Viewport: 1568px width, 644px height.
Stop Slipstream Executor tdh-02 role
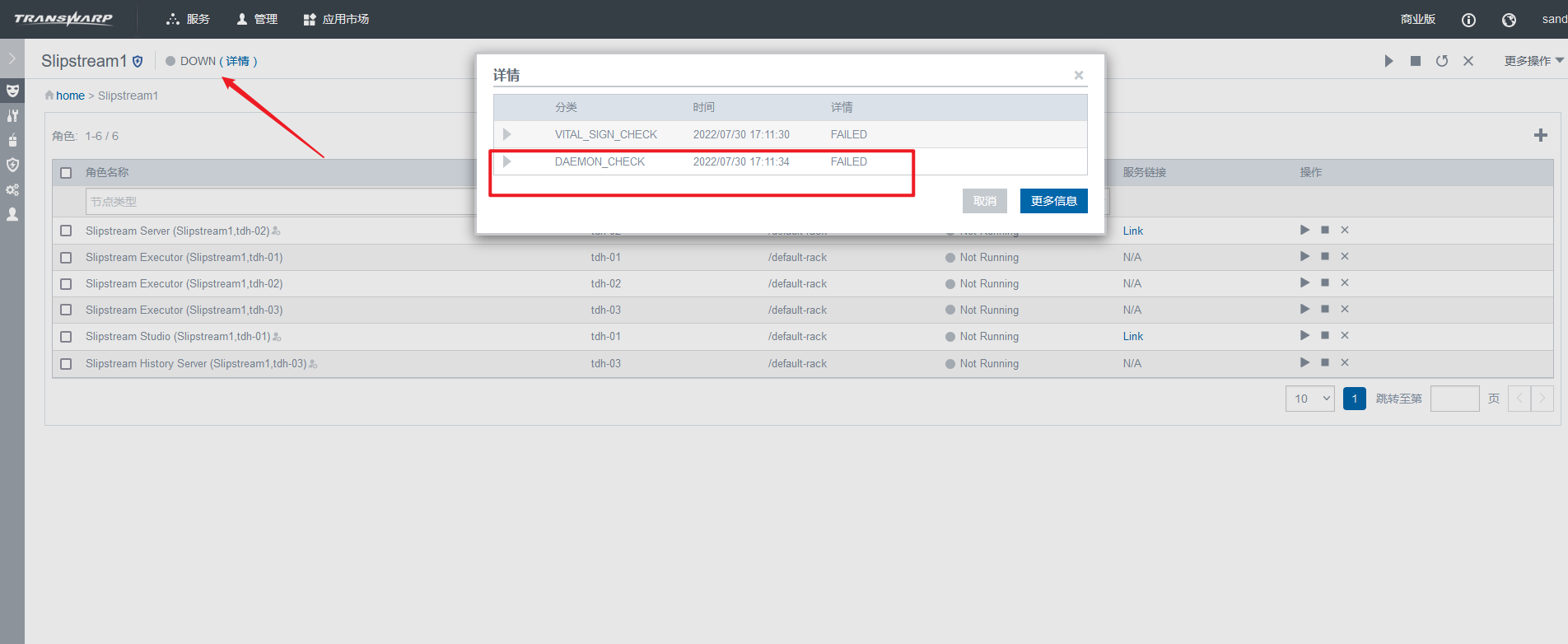pos(1325,282)
